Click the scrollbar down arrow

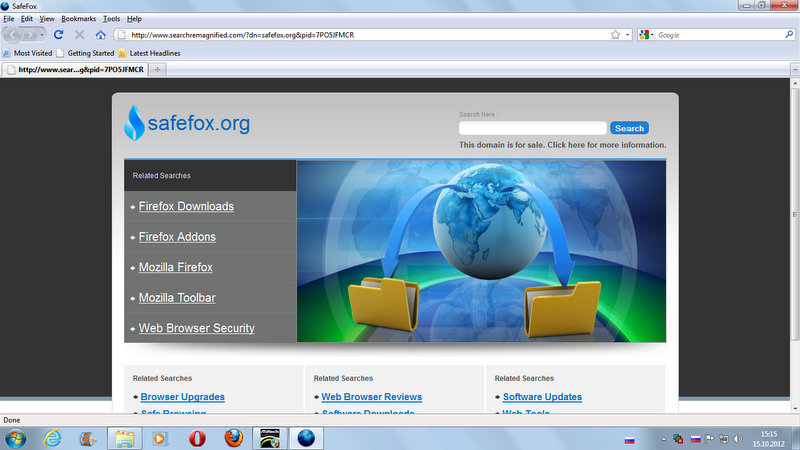pos(795,409)
